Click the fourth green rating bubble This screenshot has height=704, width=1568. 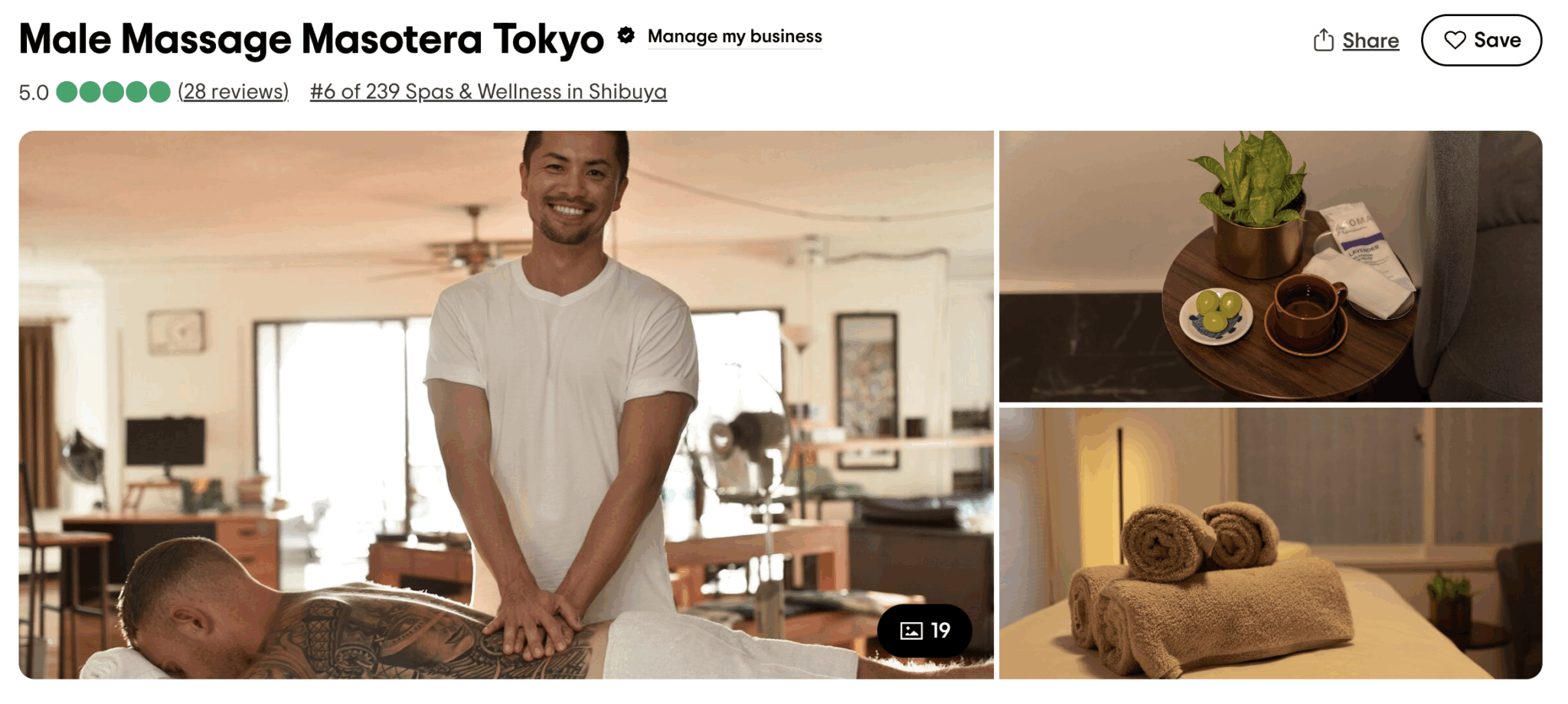click(137, 92)
